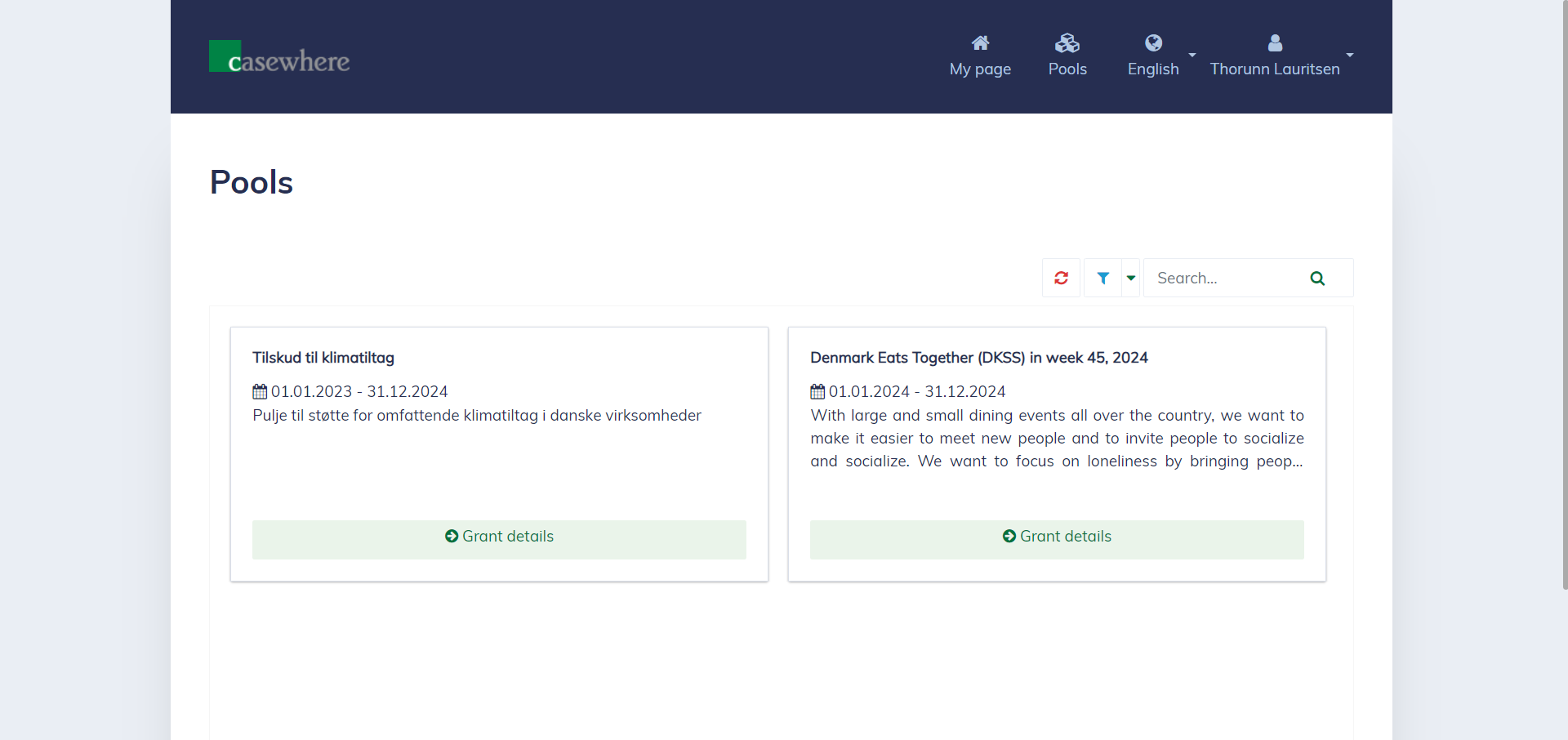Screen dimensions: 1568x740
Task: Click the blue filter funnel icon
Action: 1102,279
